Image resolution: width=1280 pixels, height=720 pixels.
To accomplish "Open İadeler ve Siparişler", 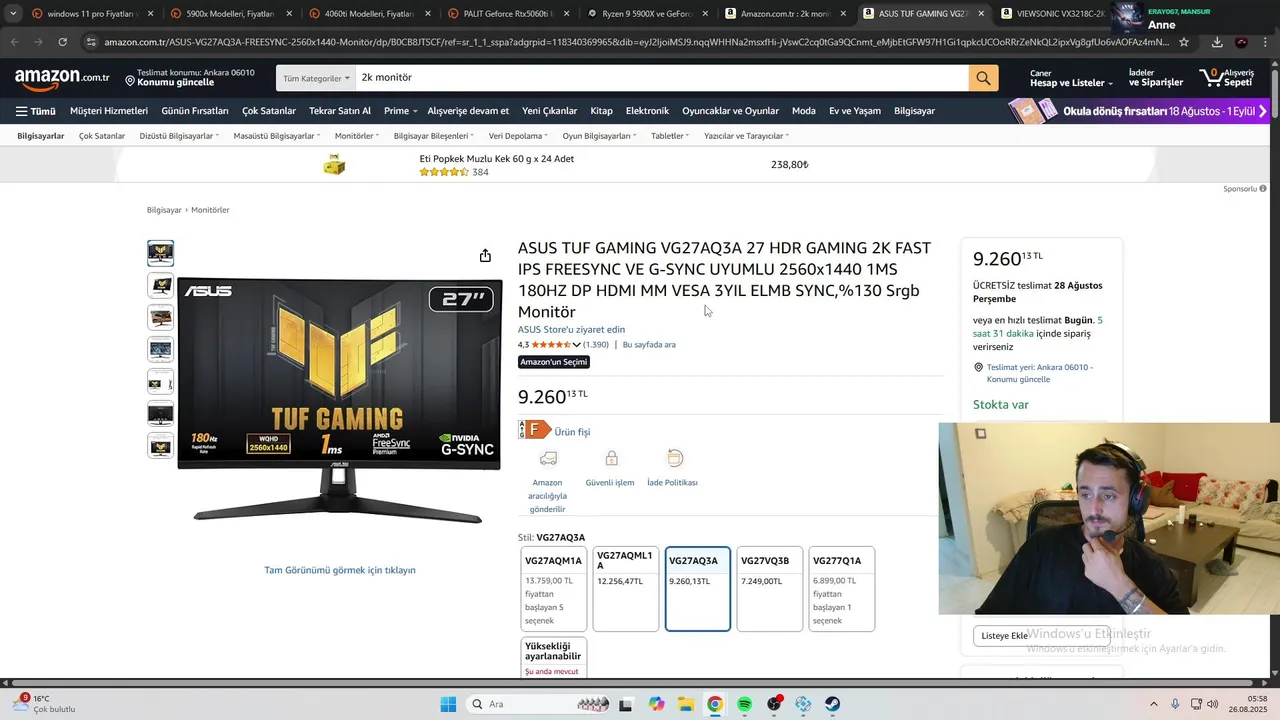I will pyautogui.click(x=1156, y=78).
